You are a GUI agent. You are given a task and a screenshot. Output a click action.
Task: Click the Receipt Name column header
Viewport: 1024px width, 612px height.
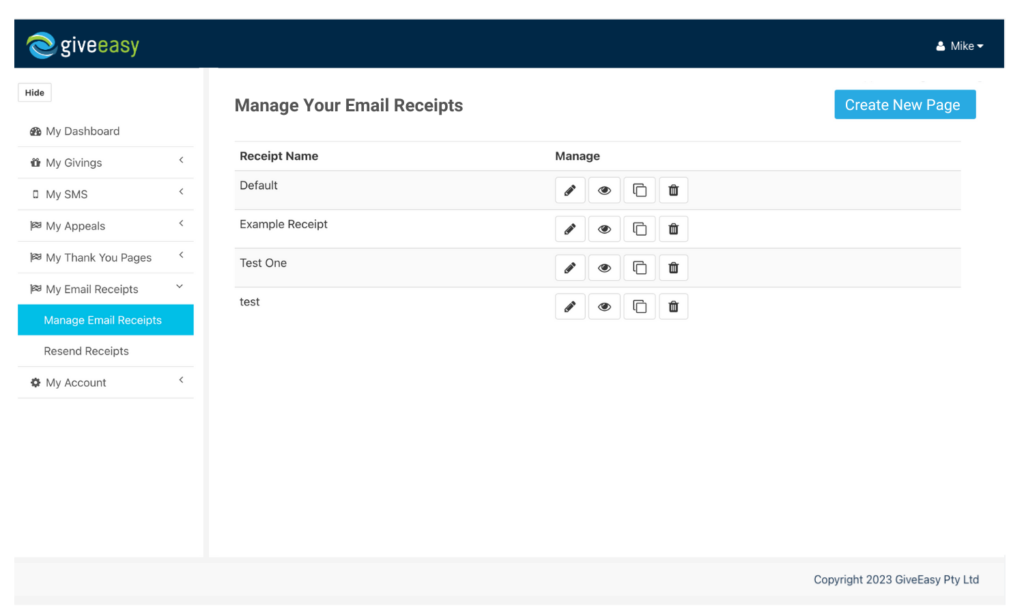[x=278, y=156]
